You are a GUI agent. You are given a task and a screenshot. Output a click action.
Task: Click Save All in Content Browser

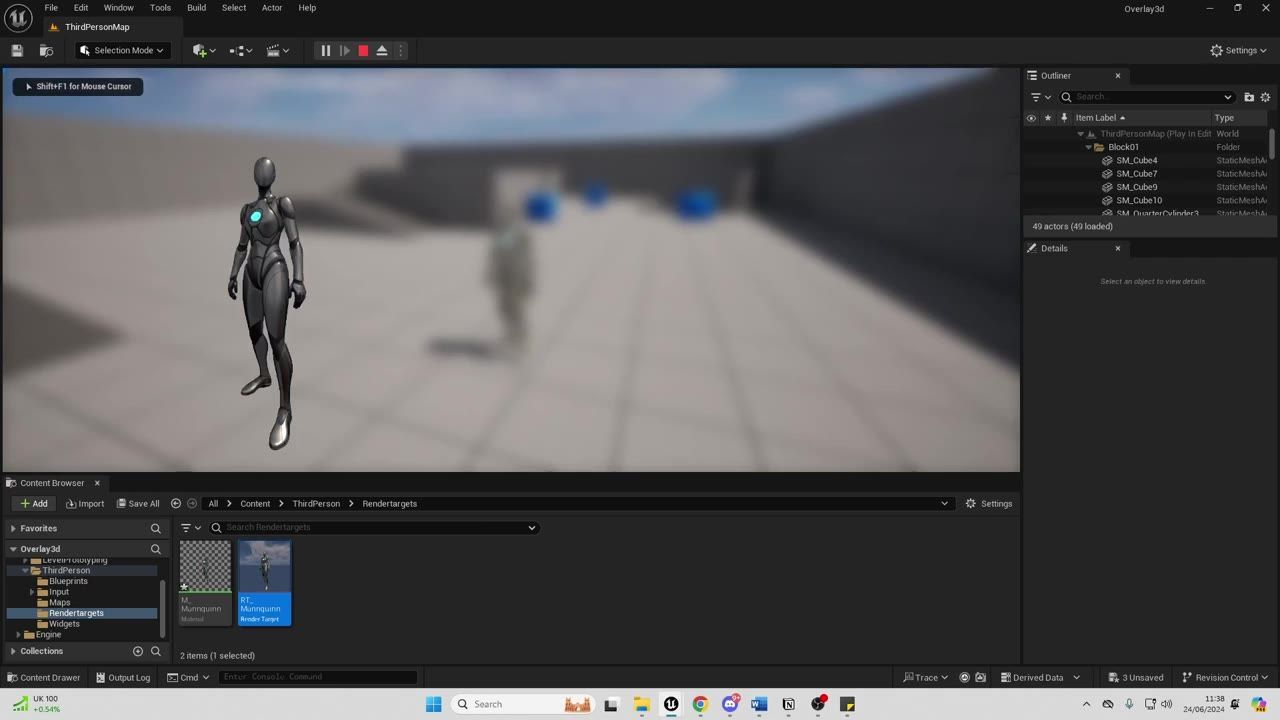pos(138,504)
